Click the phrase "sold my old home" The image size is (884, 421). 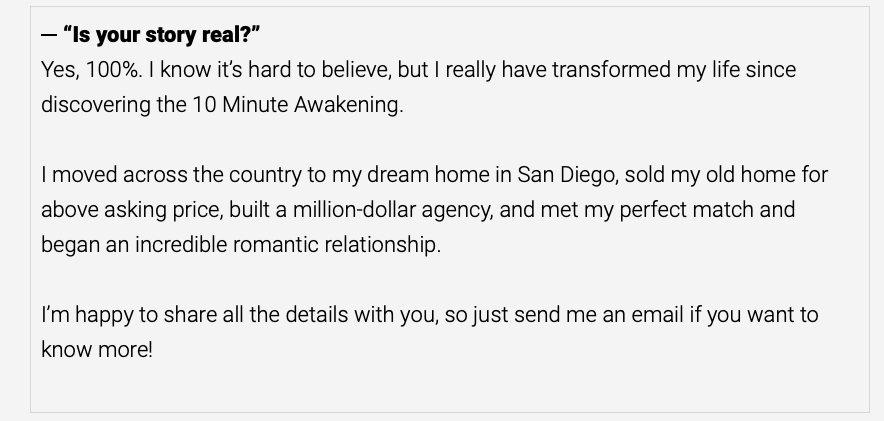712,175
